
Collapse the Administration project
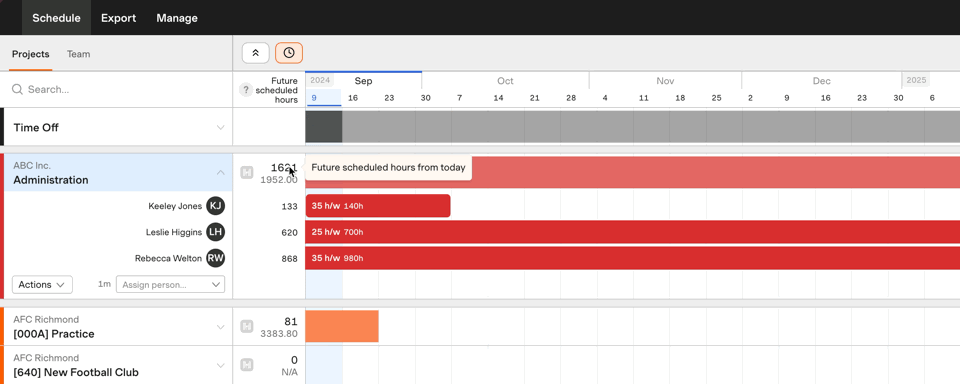(x=220, y=173)
